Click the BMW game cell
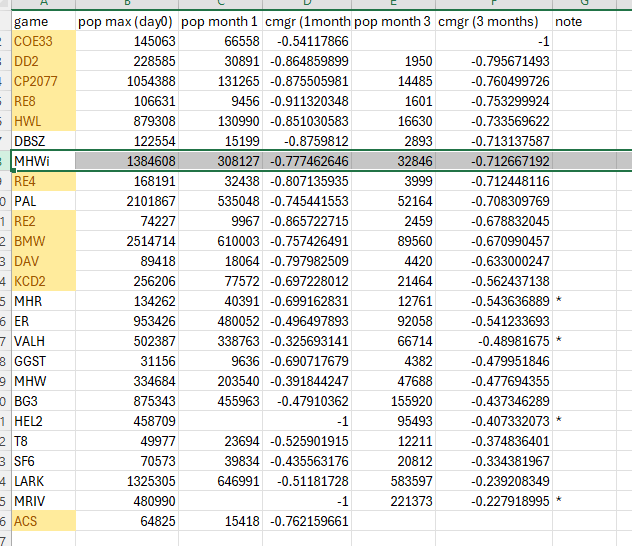The height and width of the screenshot is (546, 632). pos(44,241)
